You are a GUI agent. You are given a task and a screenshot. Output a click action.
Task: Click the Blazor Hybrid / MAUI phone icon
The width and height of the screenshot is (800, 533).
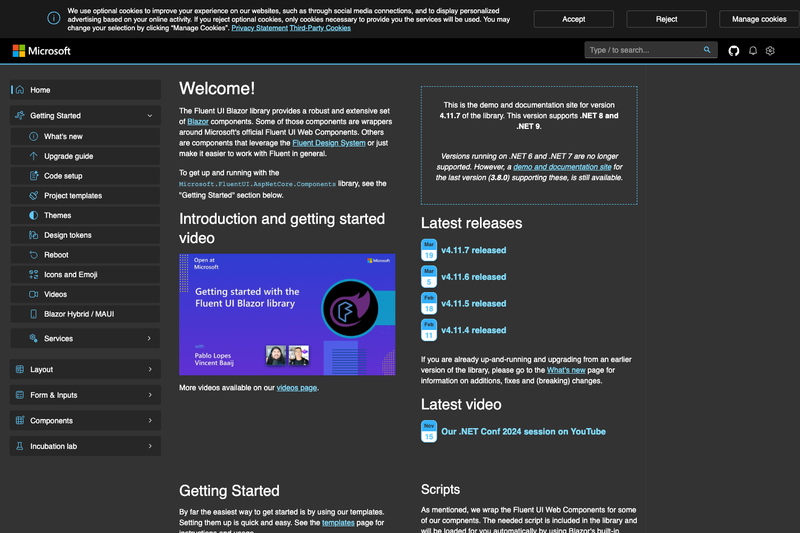coord(34,314)
